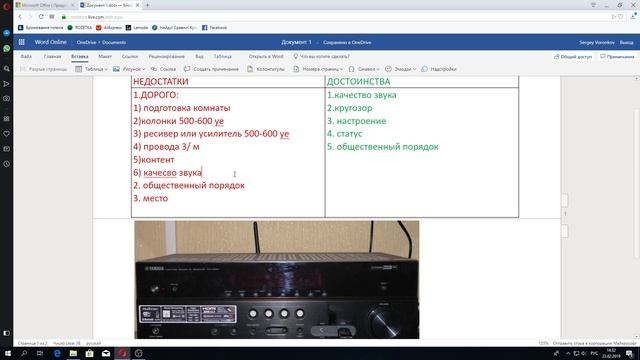Viewport: 640px width, 360px height.
Task: Open a new browser tab with plus
Action: coord(147,5)
